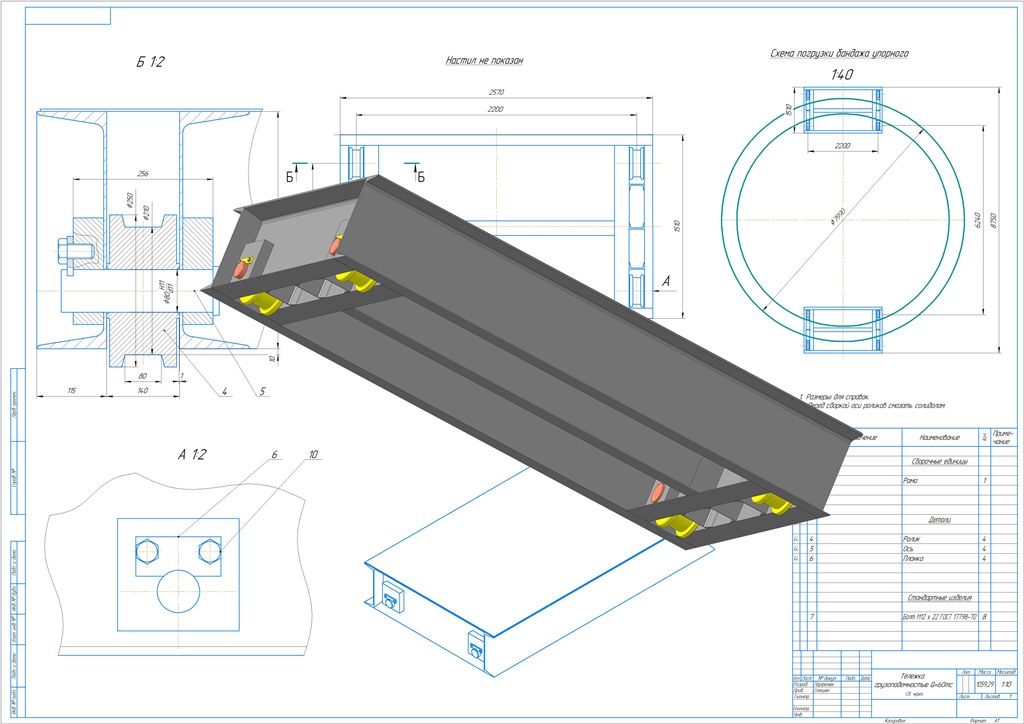The image size is (1024, 724).
Task: Click the table header "Наименование"
Action: (939, 437)
